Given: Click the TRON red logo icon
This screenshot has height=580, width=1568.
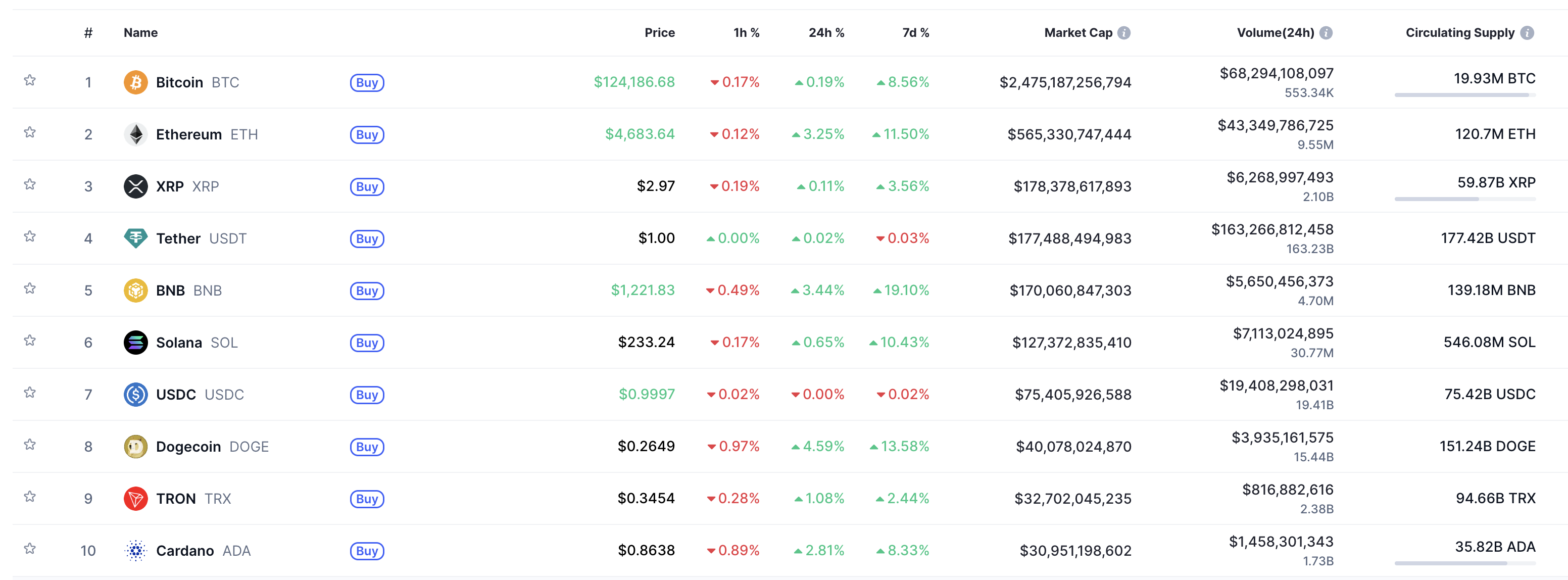Looking at the screenshot, I should point(136,499).
